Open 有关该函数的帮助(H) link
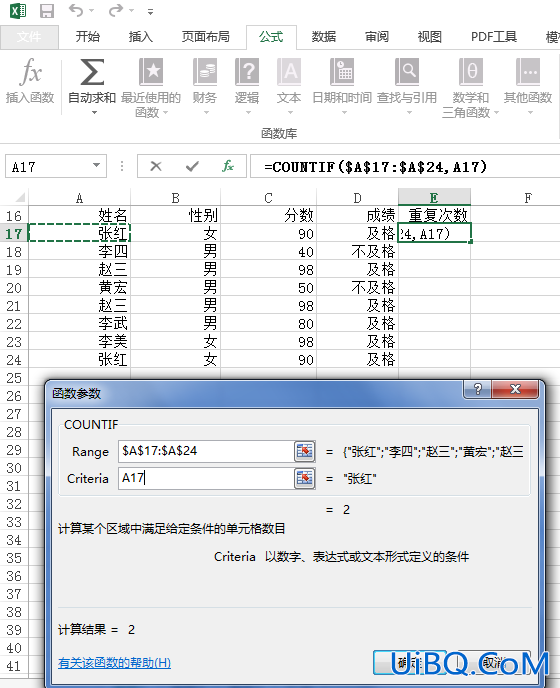The width and height of the screenshot is (560, 688). click(x=114, y=663)
